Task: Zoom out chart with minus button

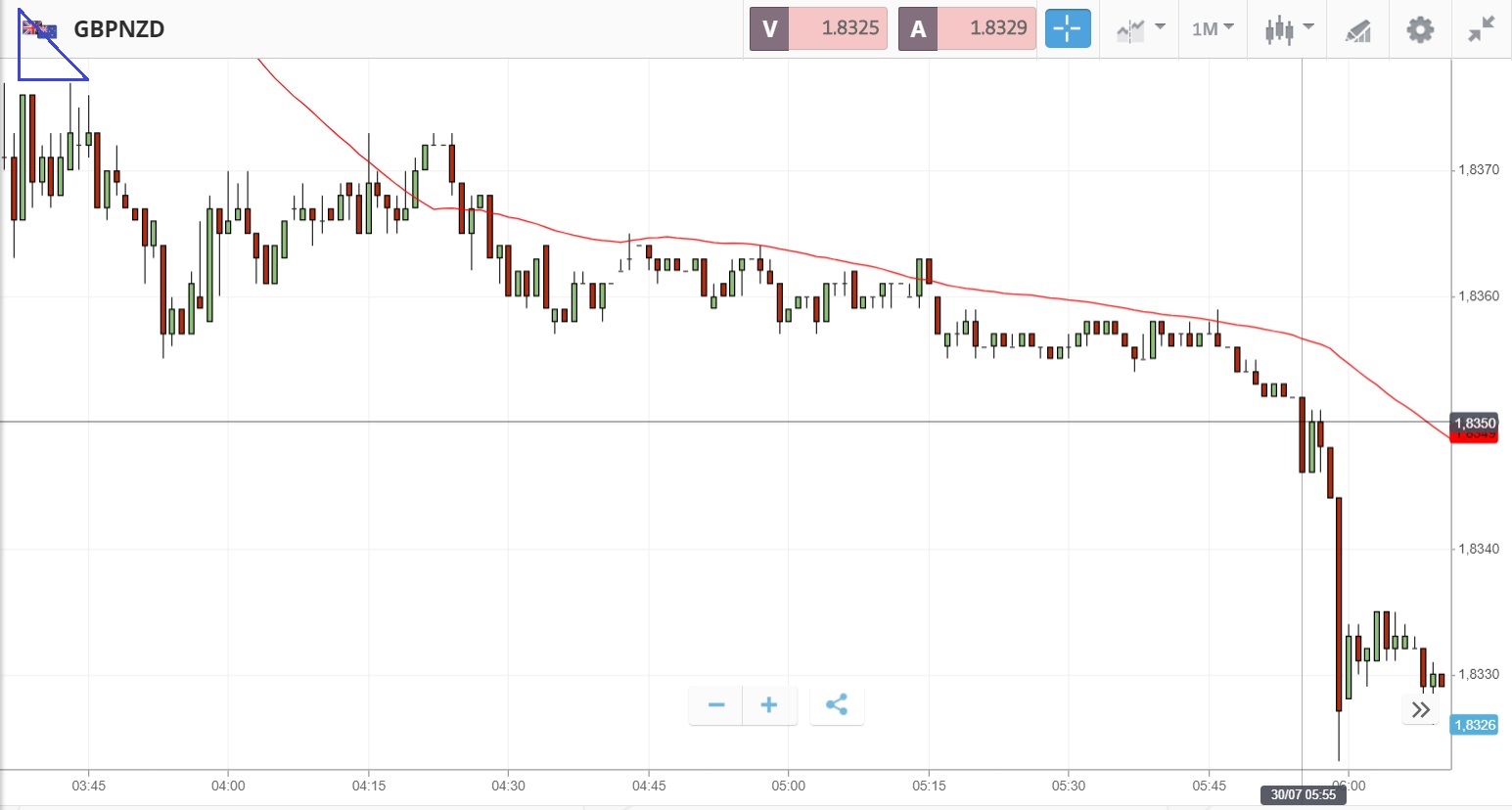Action: [716, 705]
